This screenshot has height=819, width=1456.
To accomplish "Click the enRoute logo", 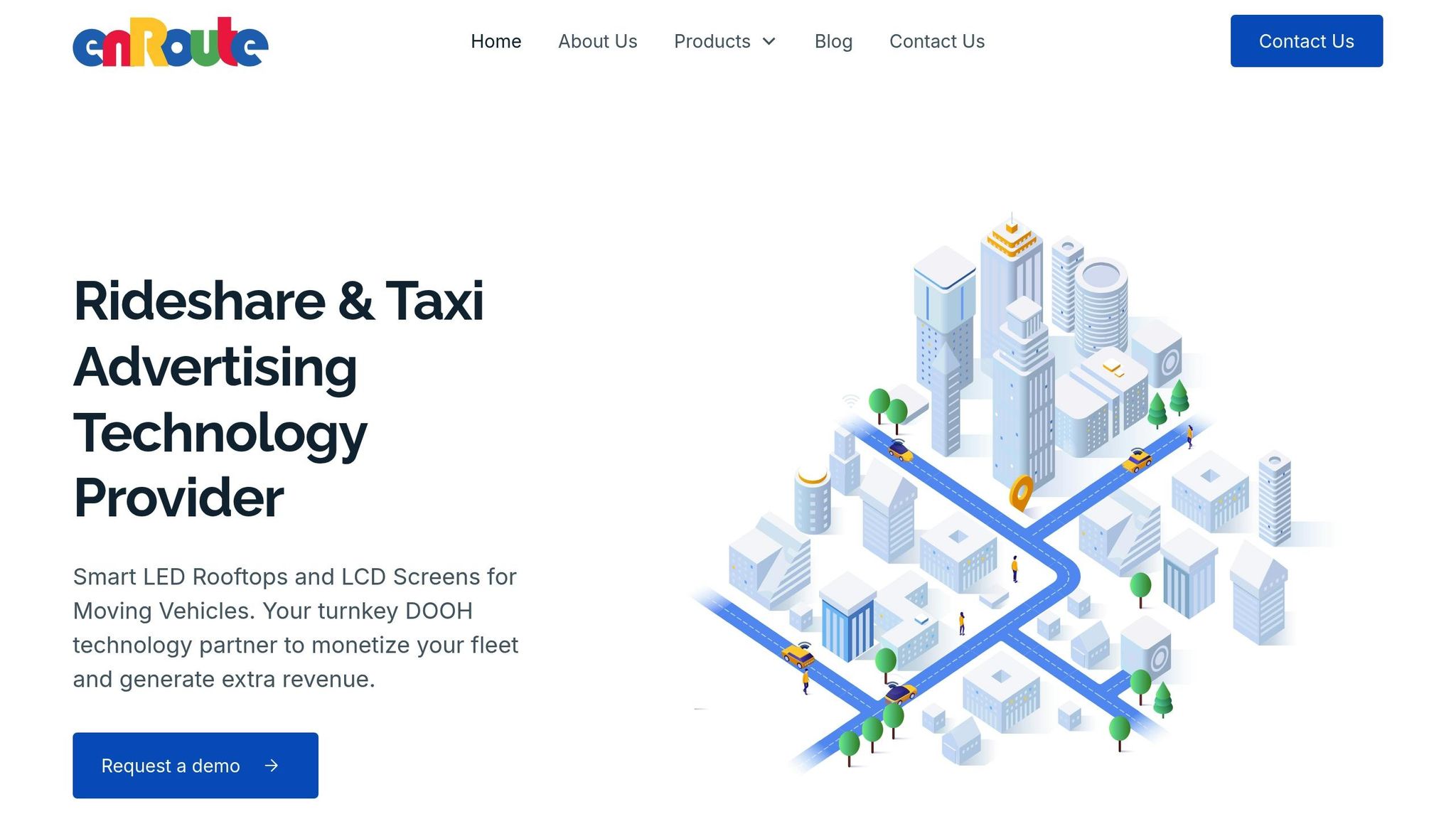I will click(170, 42).
